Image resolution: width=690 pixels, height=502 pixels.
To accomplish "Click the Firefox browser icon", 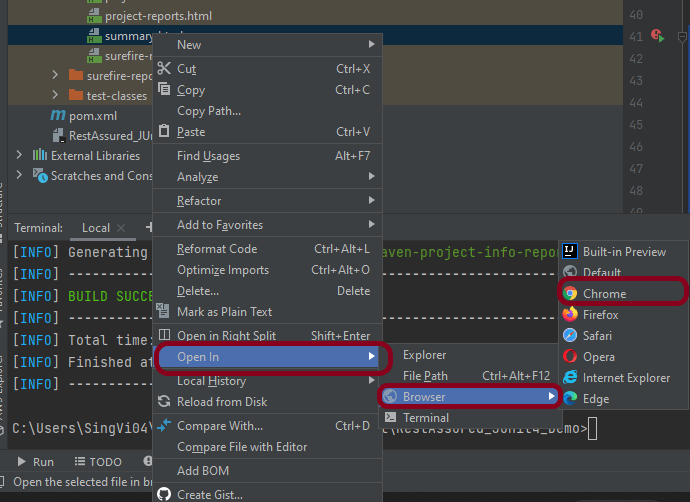I will 570,315.
